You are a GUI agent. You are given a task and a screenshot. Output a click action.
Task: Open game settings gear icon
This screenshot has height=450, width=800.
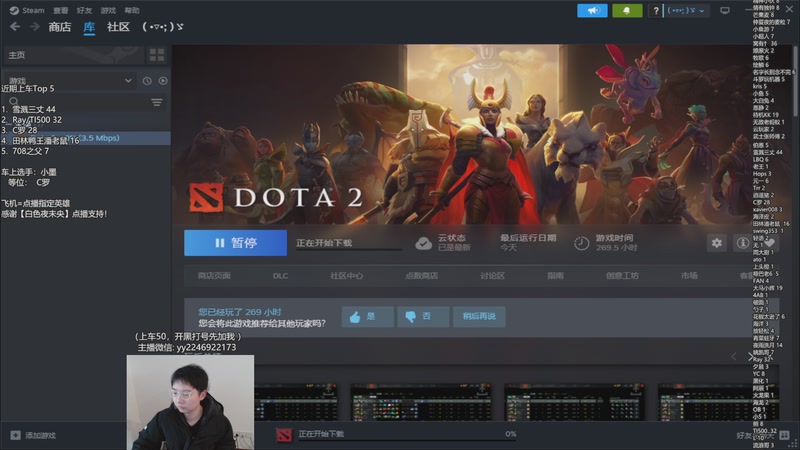tap(717, 243)
